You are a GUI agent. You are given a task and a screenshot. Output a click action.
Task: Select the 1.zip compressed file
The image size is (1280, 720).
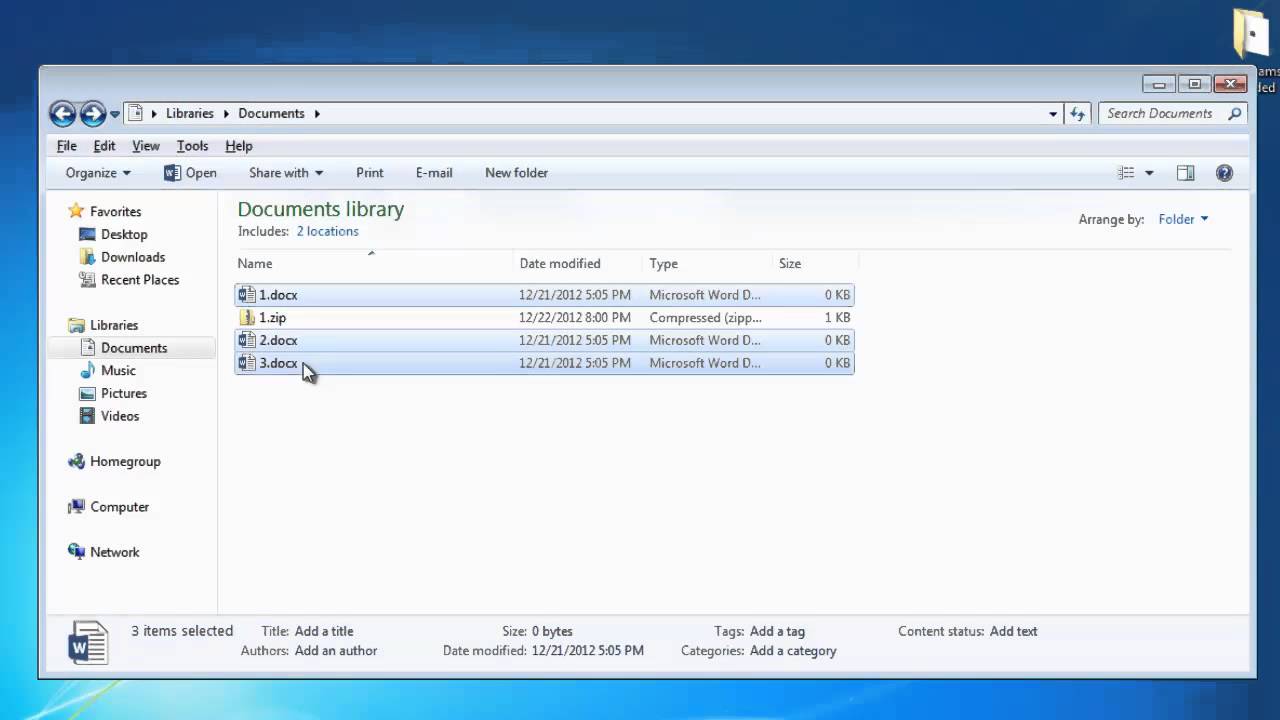coord(545,318)
